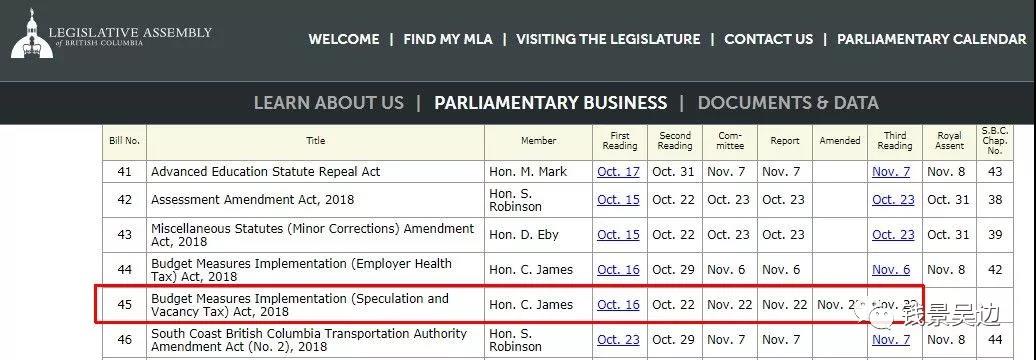Screen dimensions: 1036x360
Task: Open Bill 43 first reading Oct. 15
Action: [618, 234]
